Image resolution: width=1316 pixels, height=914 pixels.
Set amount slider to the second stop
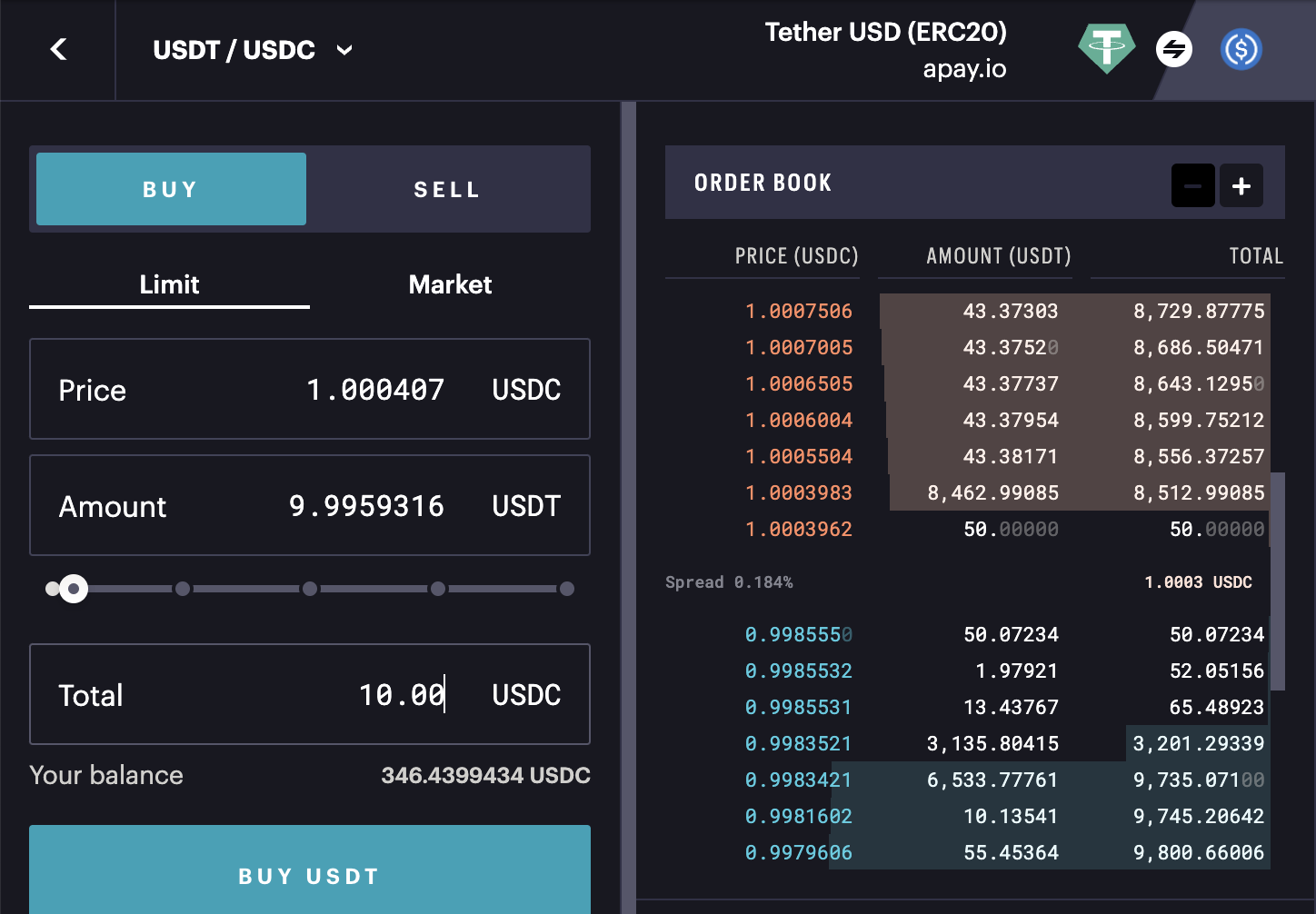pos(183,589)
